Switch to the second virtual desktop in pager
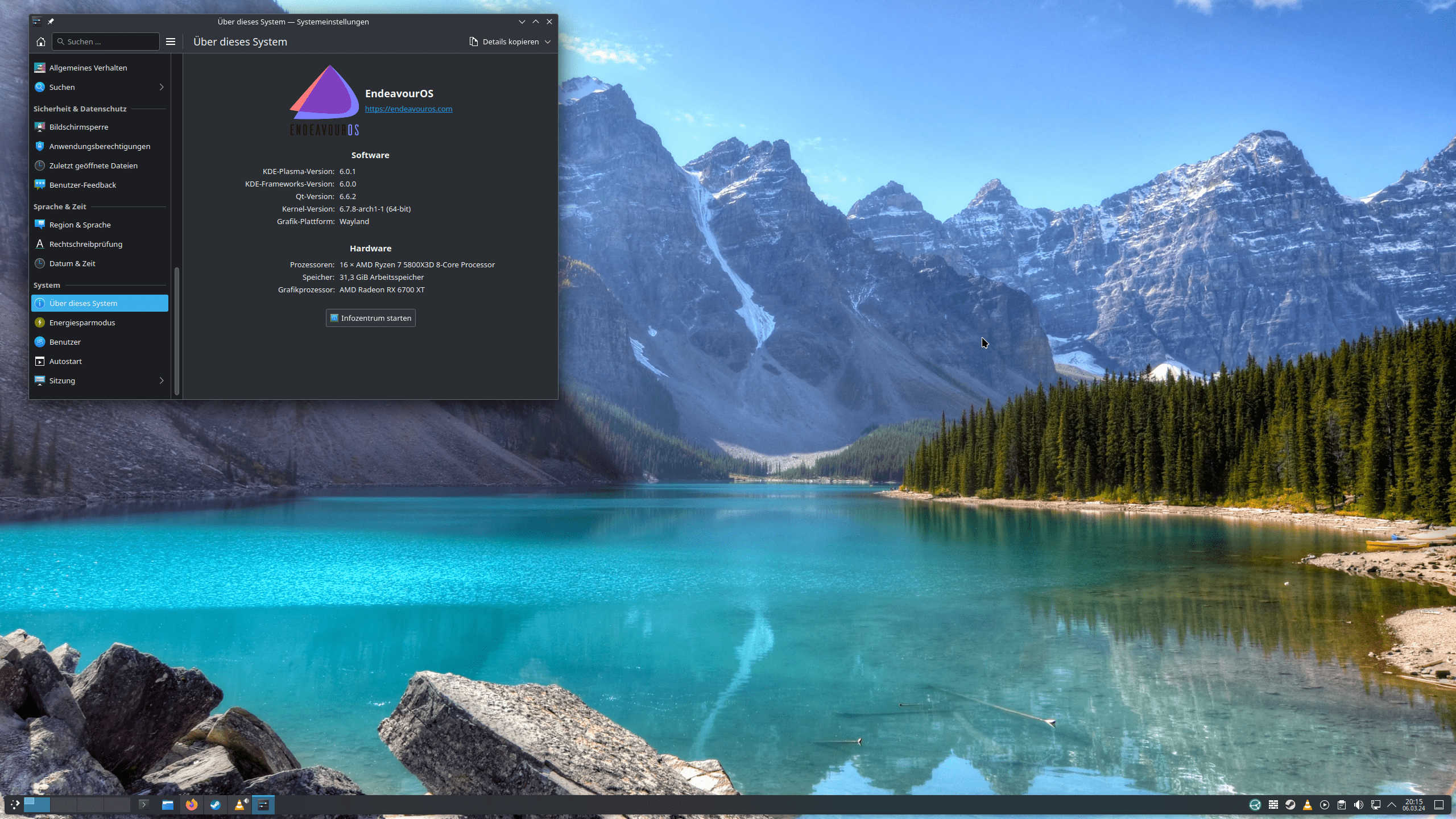The height and width of the screenshot is (819, 1456). (x=64, y=804)
